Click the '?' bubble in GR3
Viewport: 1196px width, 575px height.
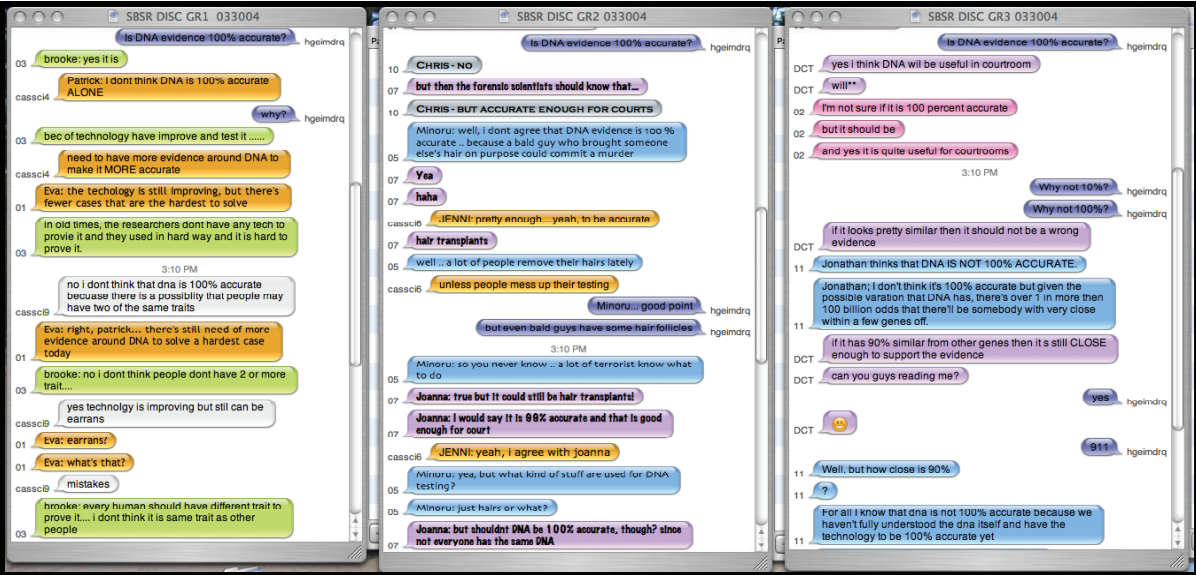tap(825, 490)
